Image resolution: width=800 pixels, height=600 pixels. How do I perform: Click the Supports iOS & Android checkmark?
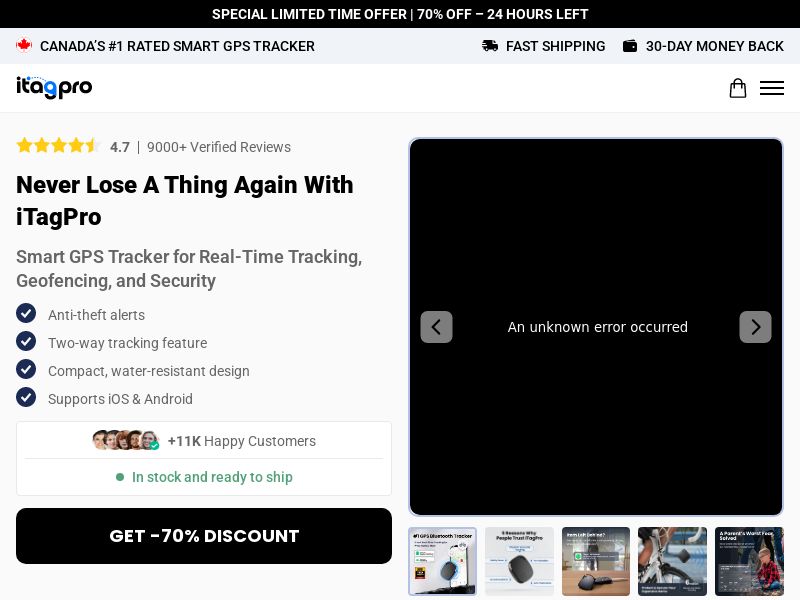[26, 398]
